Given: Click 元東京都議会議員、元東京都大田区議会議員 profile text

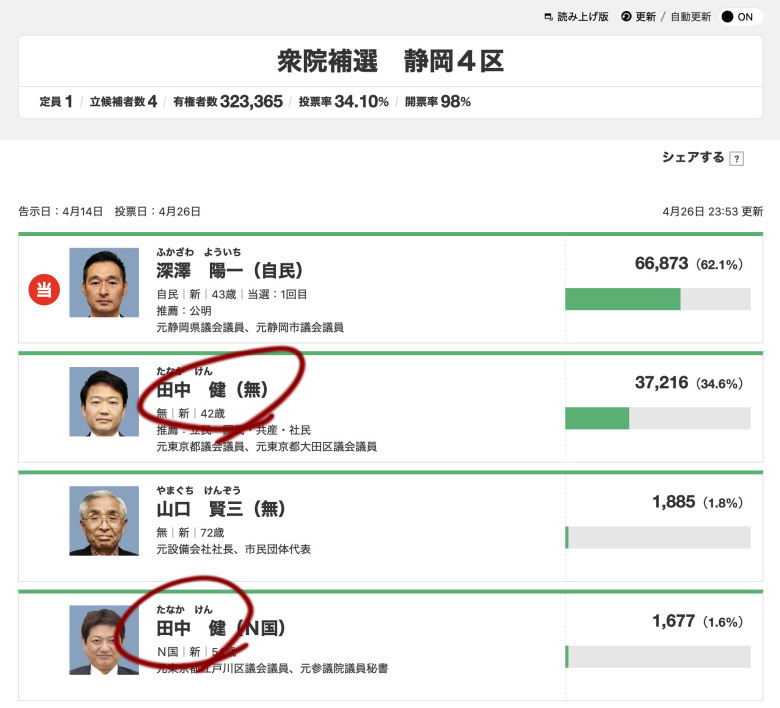Looking at the screenshot, I should [266, 447].
